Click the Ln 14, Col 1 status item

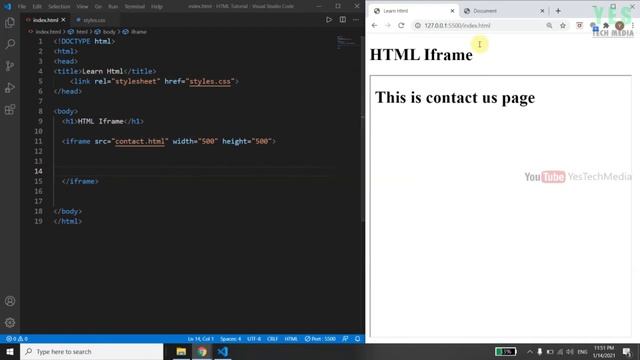tap(201, 339)
